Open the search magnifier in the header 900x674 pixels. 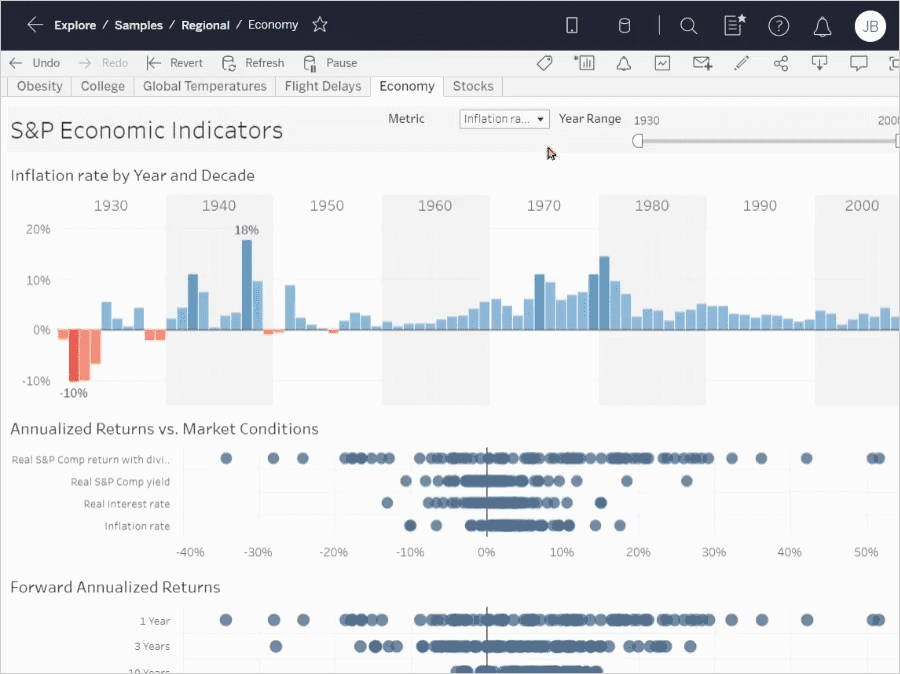coord(688,26)
